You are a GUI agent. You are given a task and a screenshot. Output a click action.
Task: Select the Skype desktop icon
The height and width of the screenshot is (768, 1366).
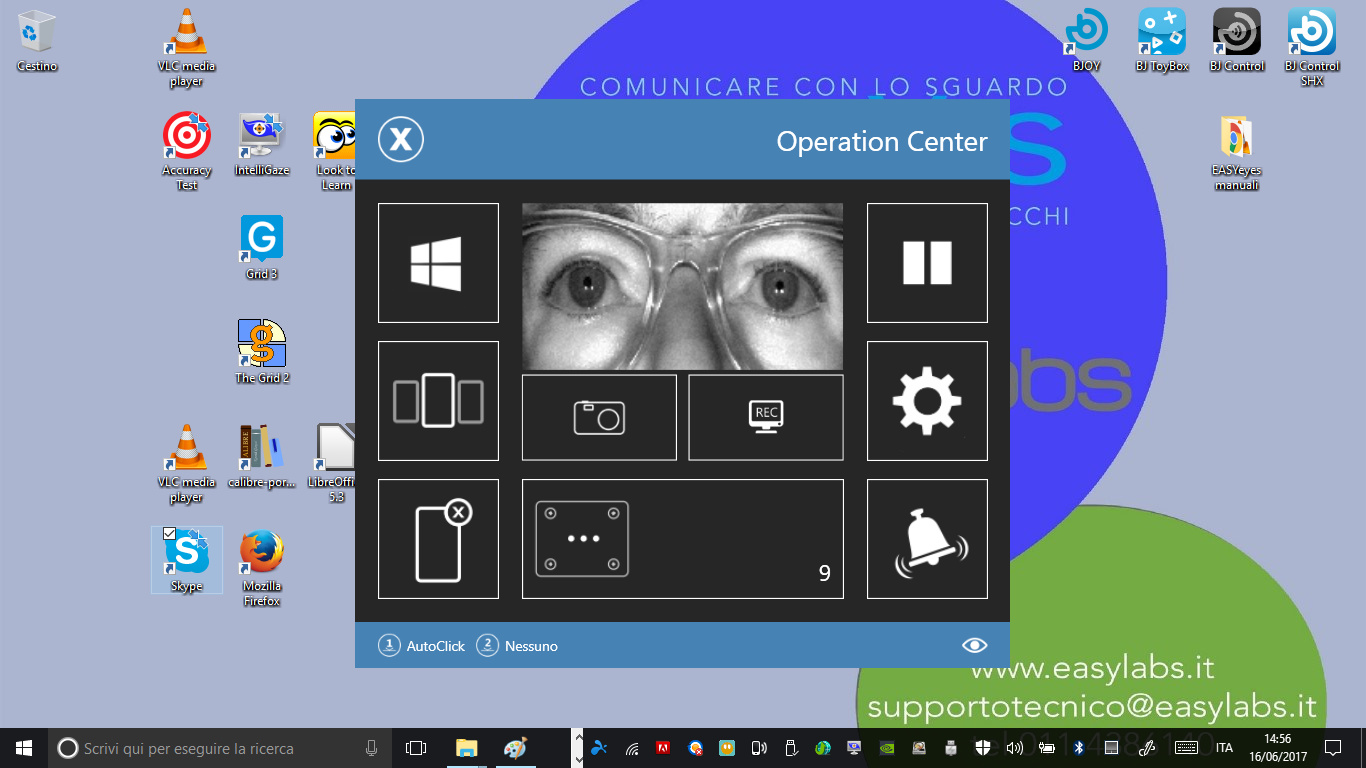pos(187,560)
